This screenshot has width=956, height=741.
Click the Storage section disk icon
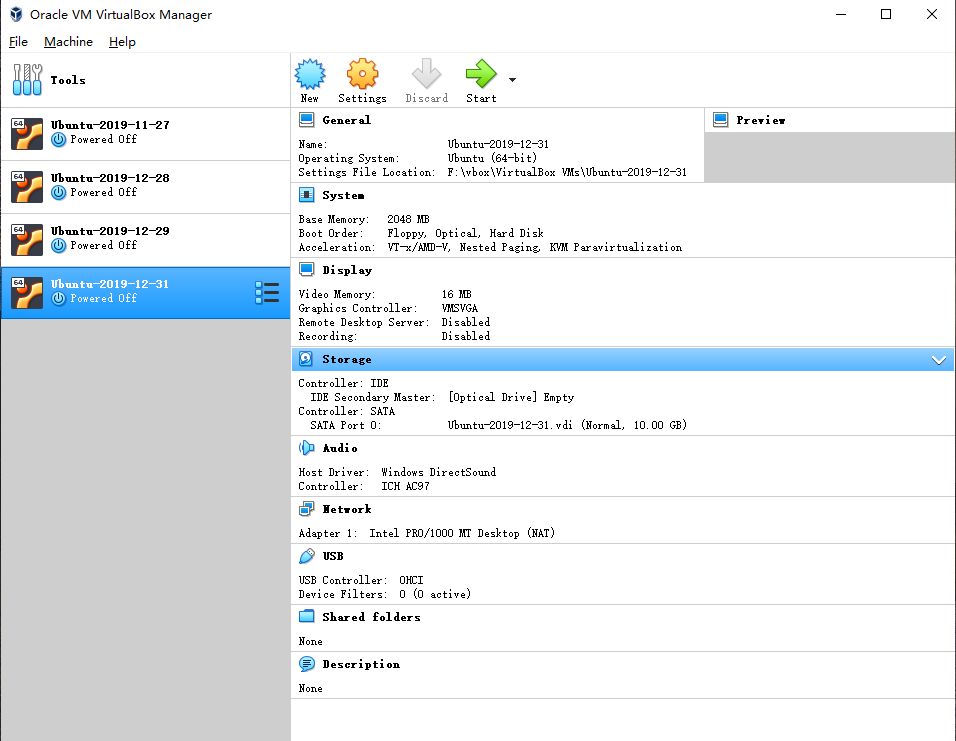pos(306,359)
